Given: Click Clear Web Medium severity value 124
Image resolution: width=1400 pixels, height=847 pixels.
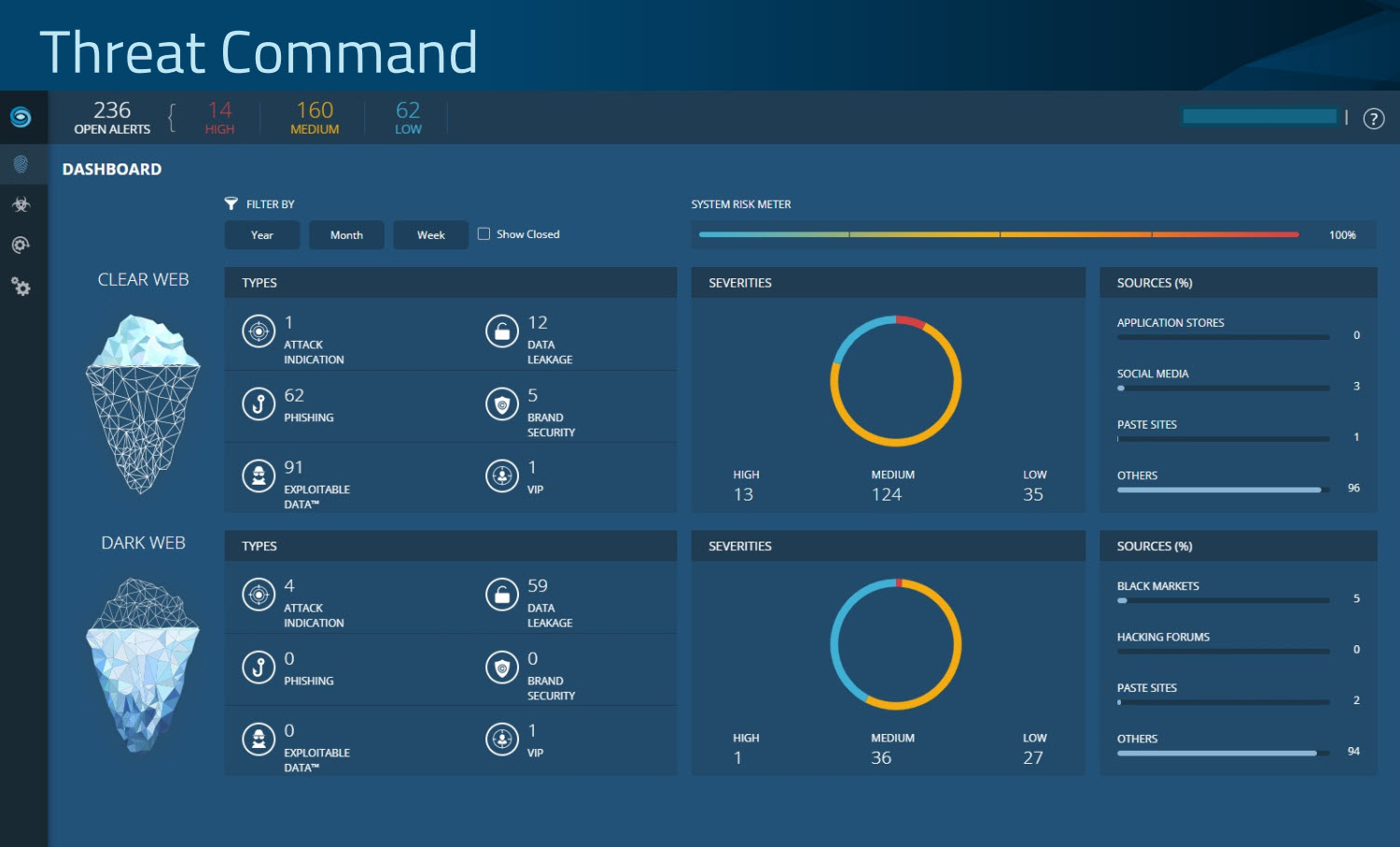Looking at the screenshot, I should [x=887, y=495].
